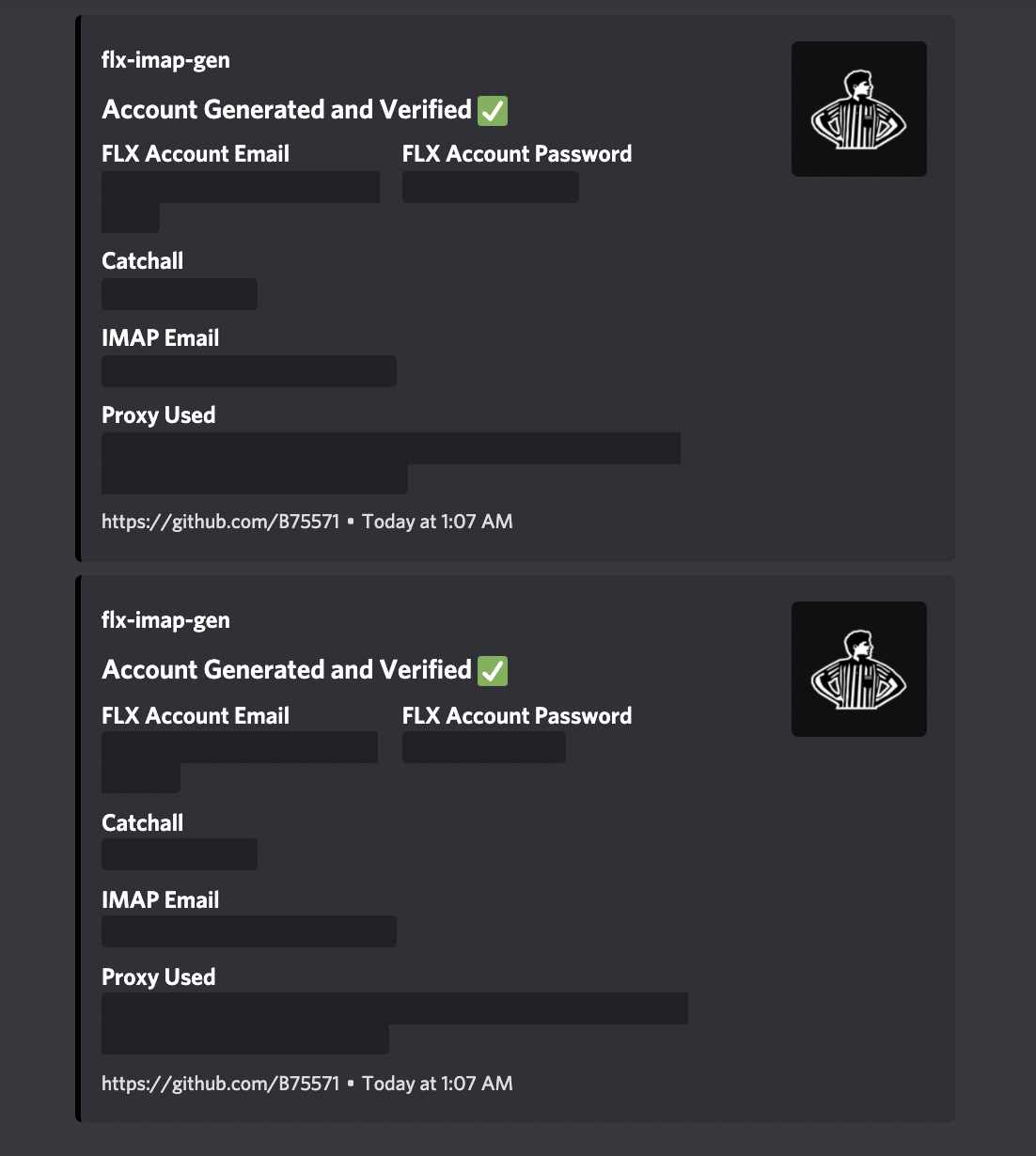Open the Foot Locker referee thumbnail in the second embed
Screen dimensions: 1036x1156
click(858, 669)
